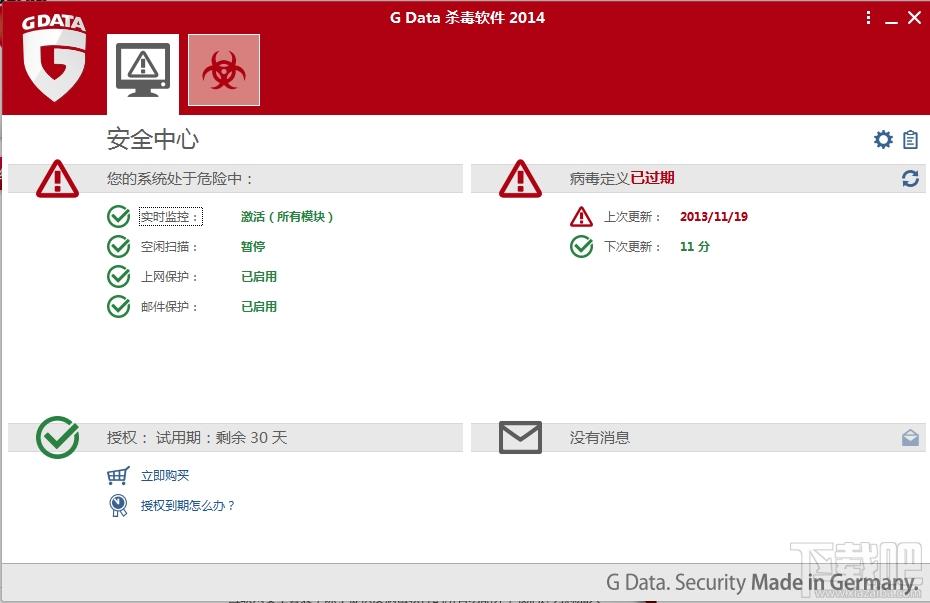Open the messages envelope icon in the header
The image size is (930, 603).
pyautogui.click(x=910, y=438)
